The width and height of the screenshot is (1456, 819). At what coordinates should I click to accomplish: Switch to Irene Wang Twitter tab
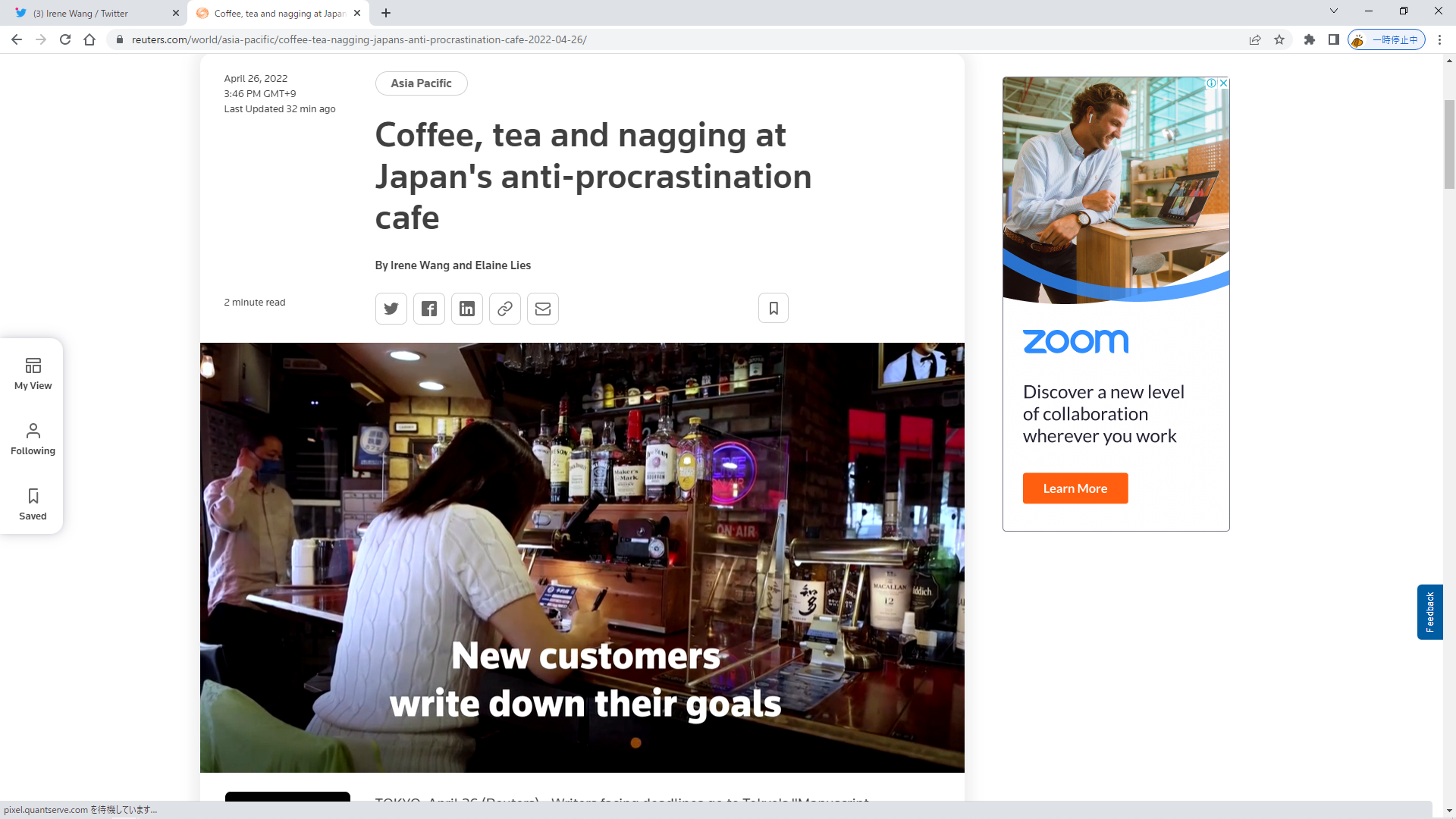[x=91, y=13]
